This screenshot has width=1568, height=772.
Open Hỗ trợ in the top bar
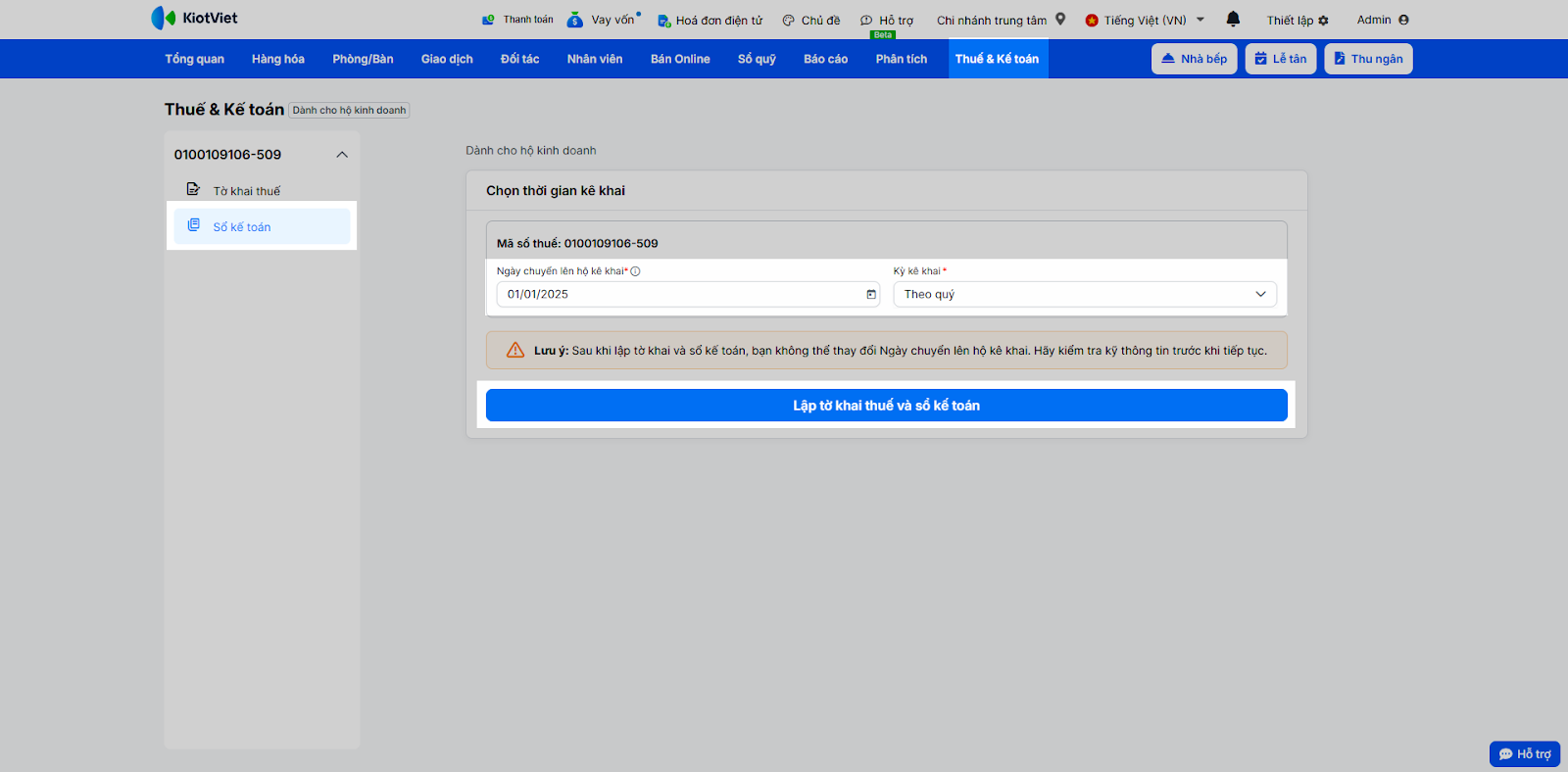coord(886,20)
